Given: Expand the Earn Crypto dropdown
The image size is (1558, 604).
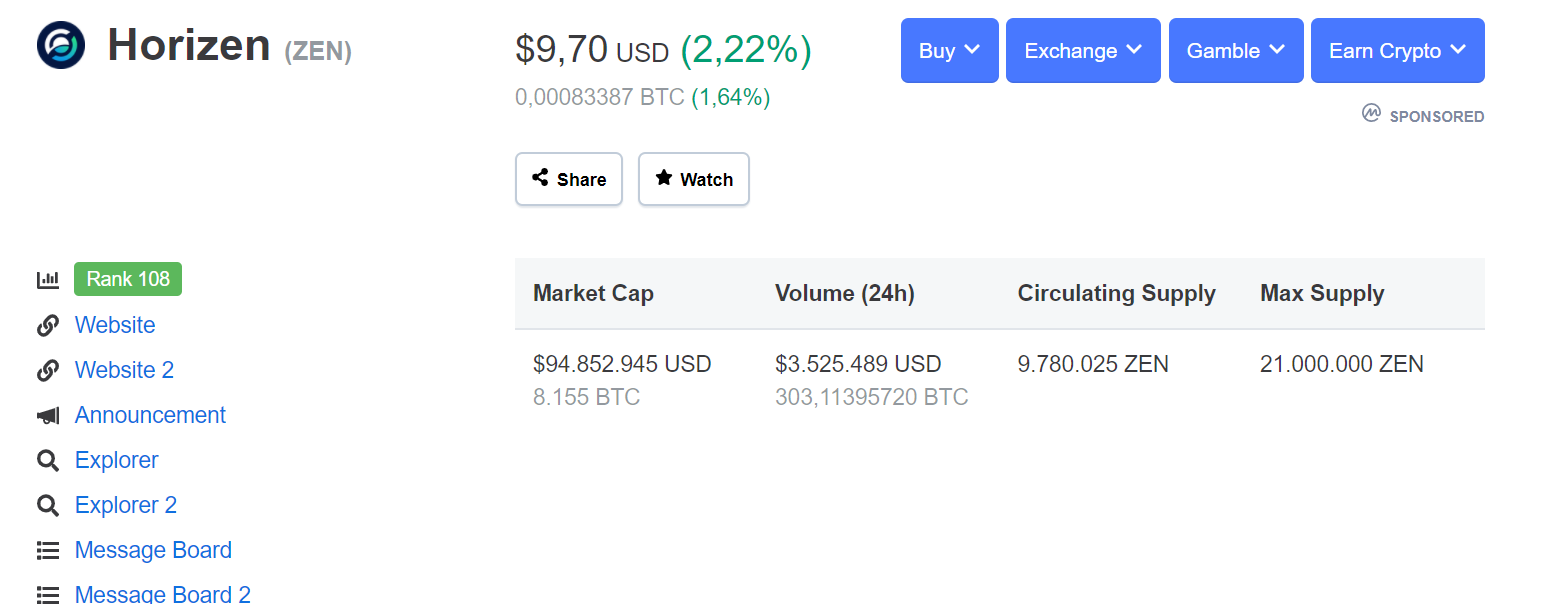Looking at the screenshot, I should click(x=1397, y=51).
